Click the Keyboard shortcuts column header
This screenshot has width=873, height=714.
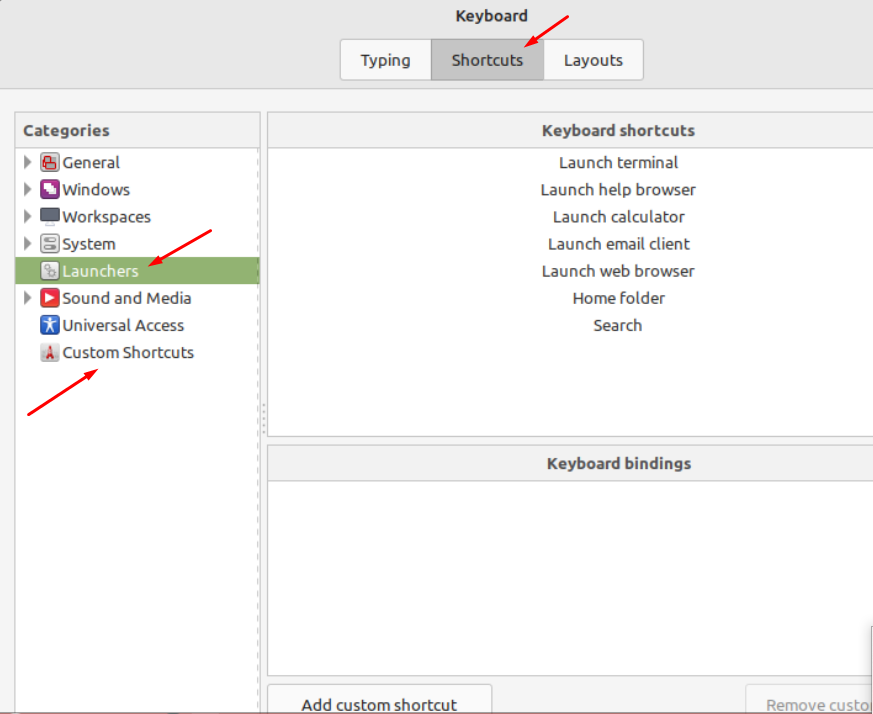570,130
